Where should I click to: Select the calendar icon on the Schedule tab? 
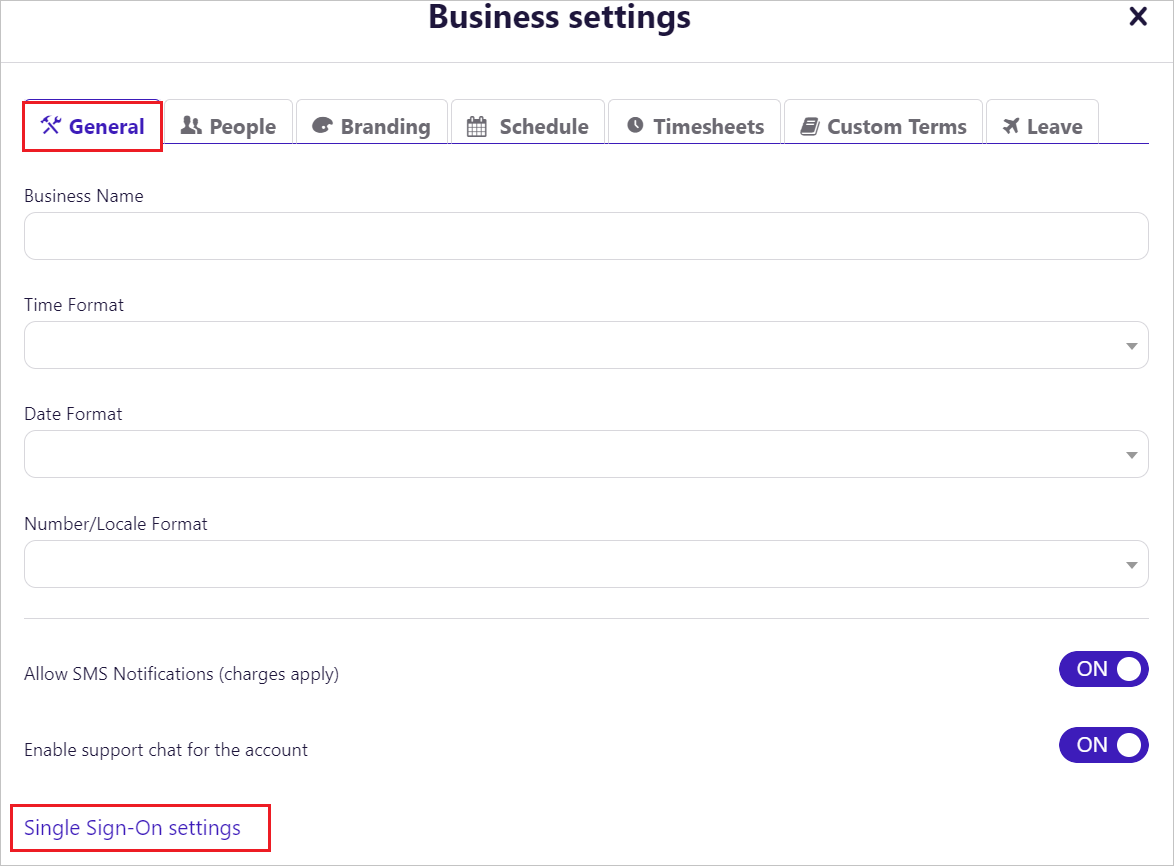coord(478,126)
